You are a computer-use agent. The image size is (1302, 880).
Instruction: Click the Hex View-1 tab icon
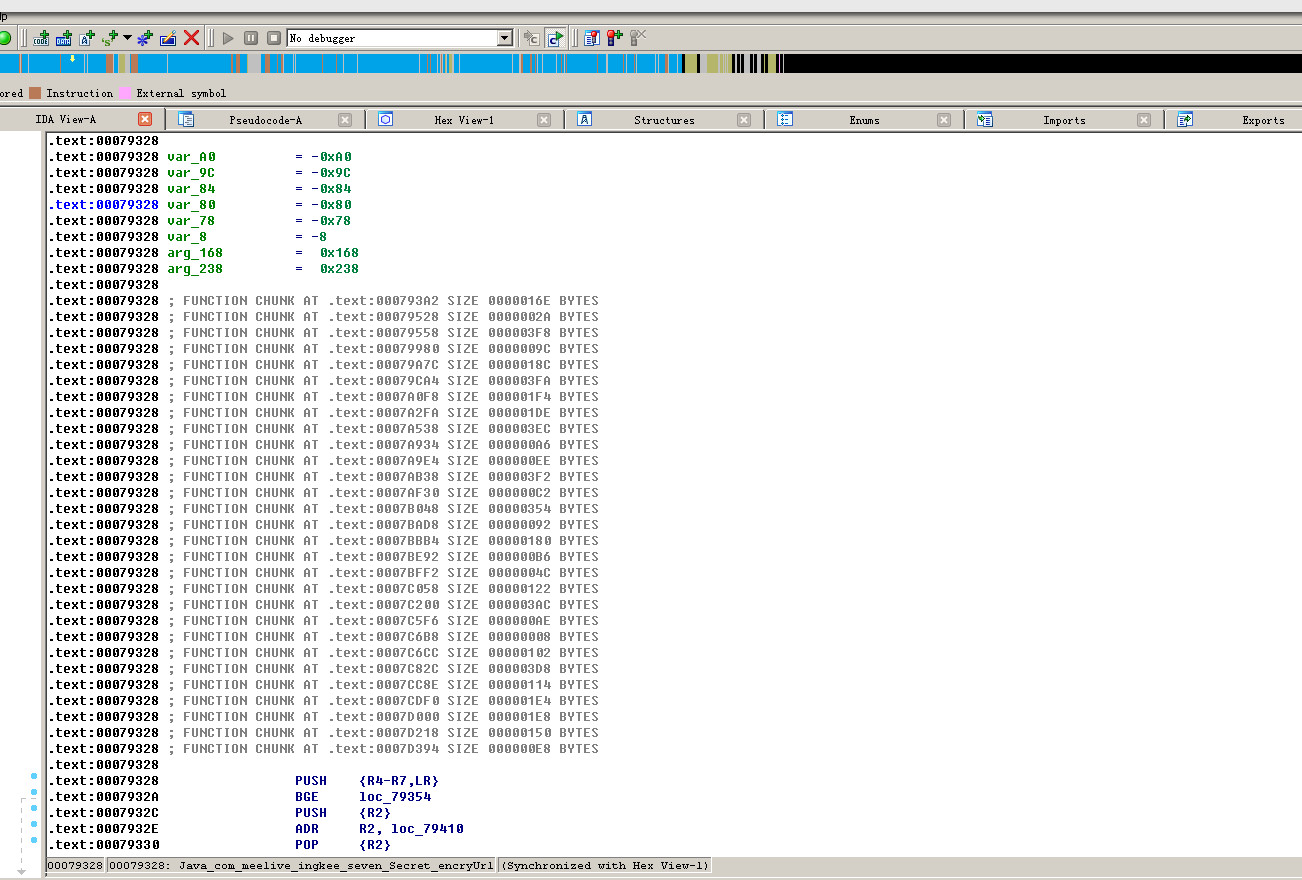click(385, 119)
